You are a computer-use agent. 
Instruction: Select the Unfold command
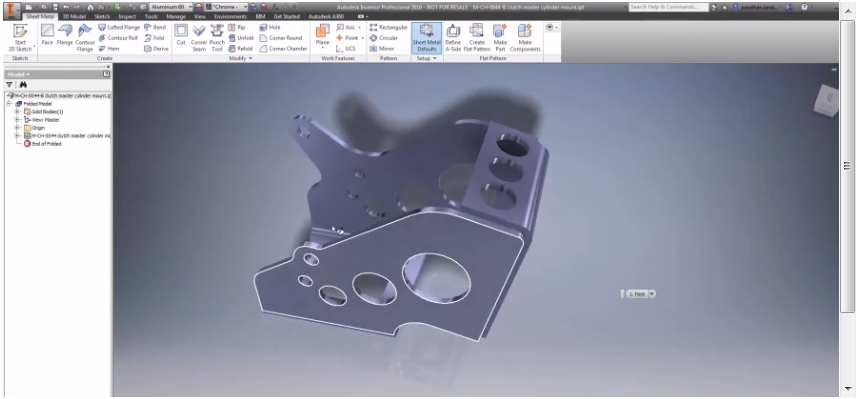241,38
